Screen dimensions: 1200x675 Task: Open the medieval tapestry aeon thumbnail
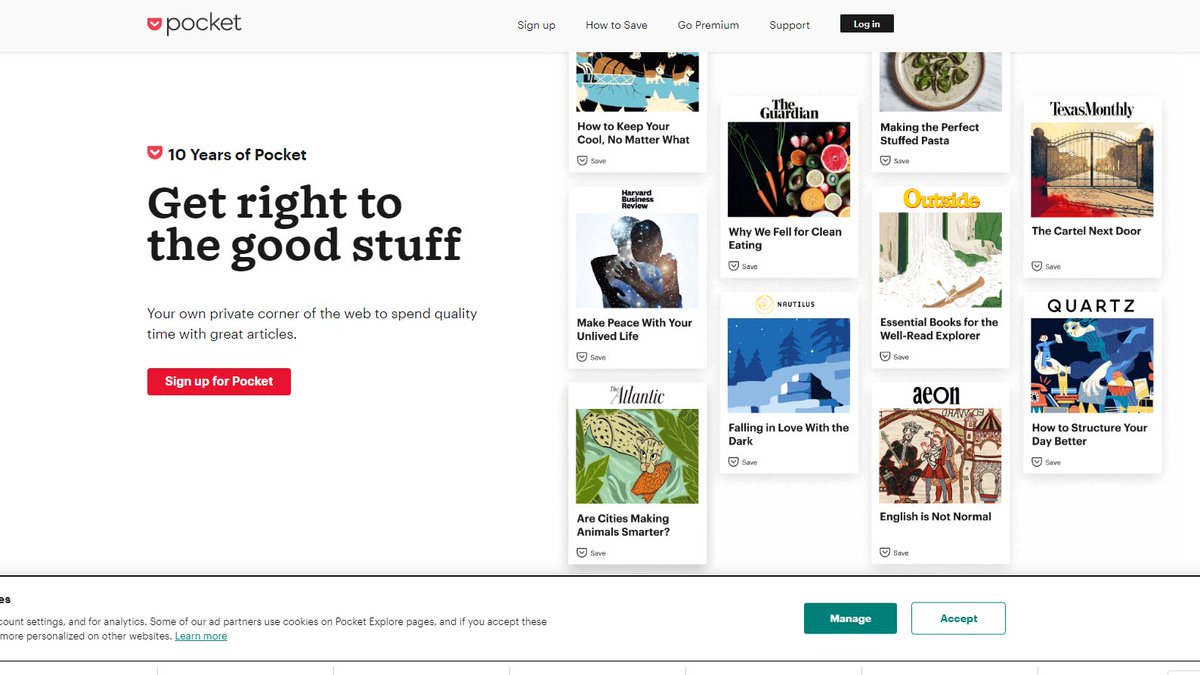click(941, 455)
